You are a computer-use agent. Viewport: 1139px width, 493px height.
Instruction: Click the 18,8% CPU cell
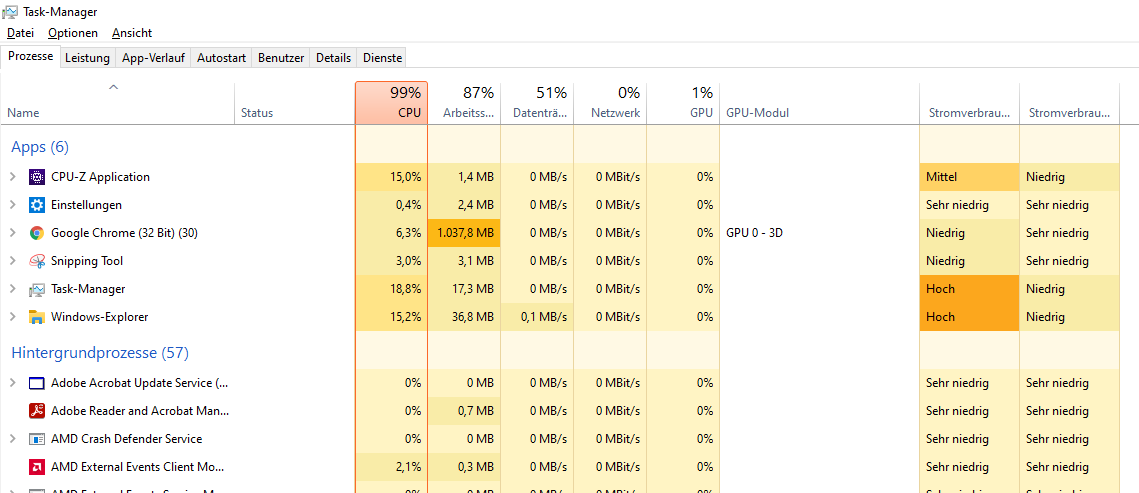click(x=392, y=289)
